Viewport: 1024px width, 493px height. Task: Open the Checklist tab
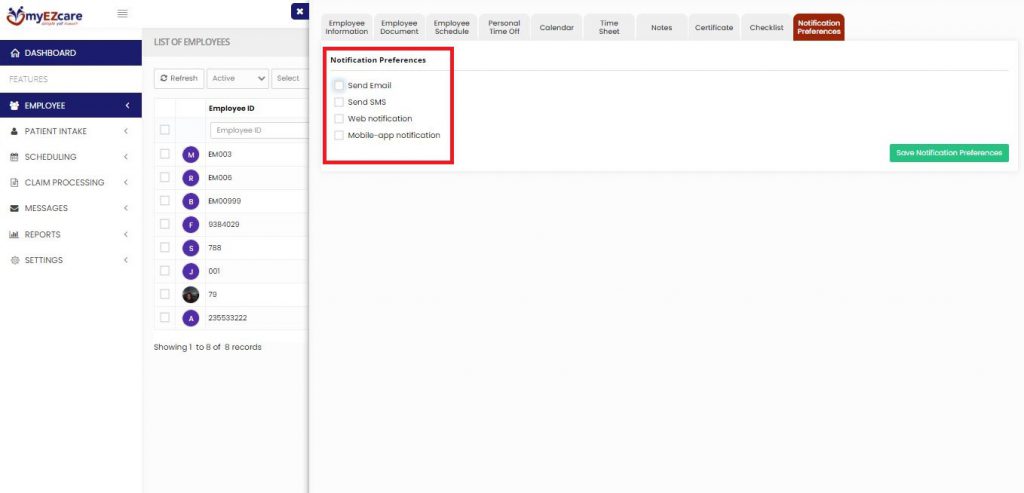(767, 27)
